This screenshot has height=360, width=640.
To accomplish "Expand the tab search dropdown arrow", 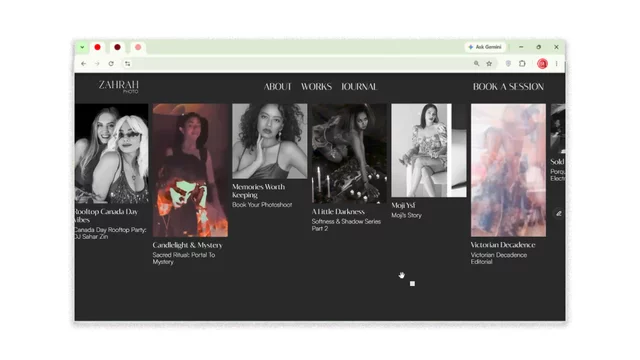I will [x=82, y=47].
